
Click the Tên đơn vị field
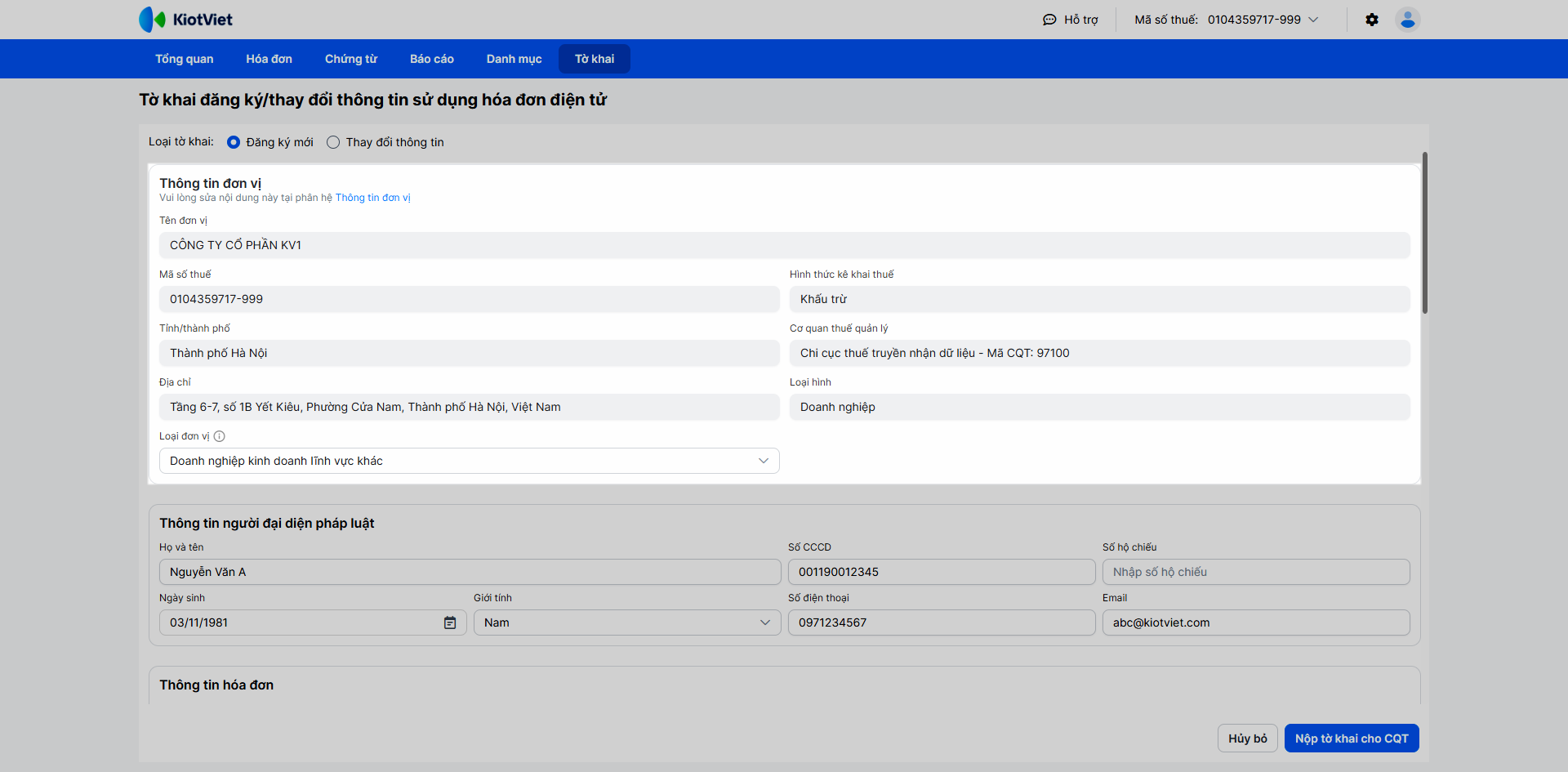785,245
